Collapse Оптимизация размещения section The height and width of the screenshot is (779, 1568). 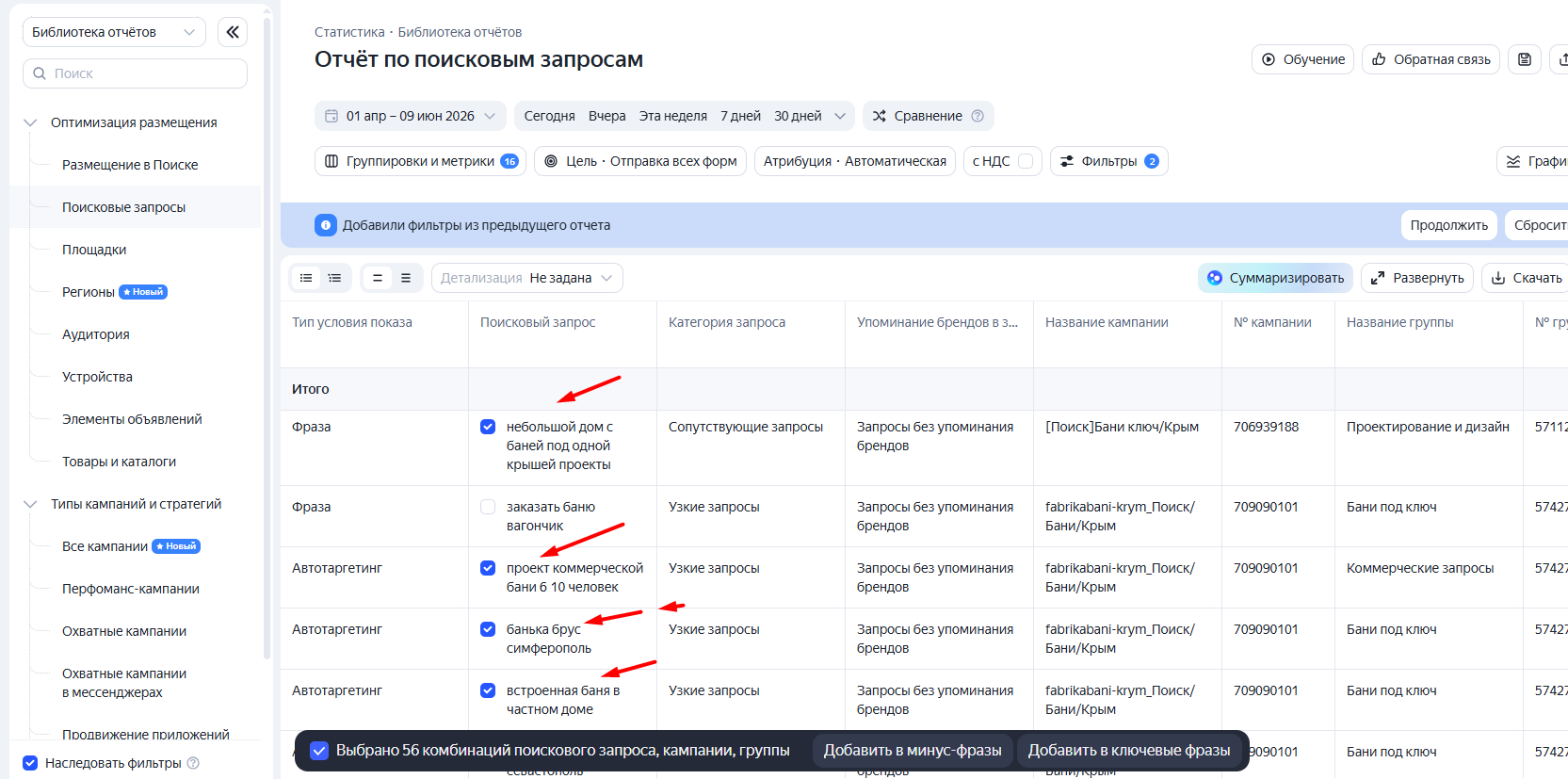tap(30, 122)
